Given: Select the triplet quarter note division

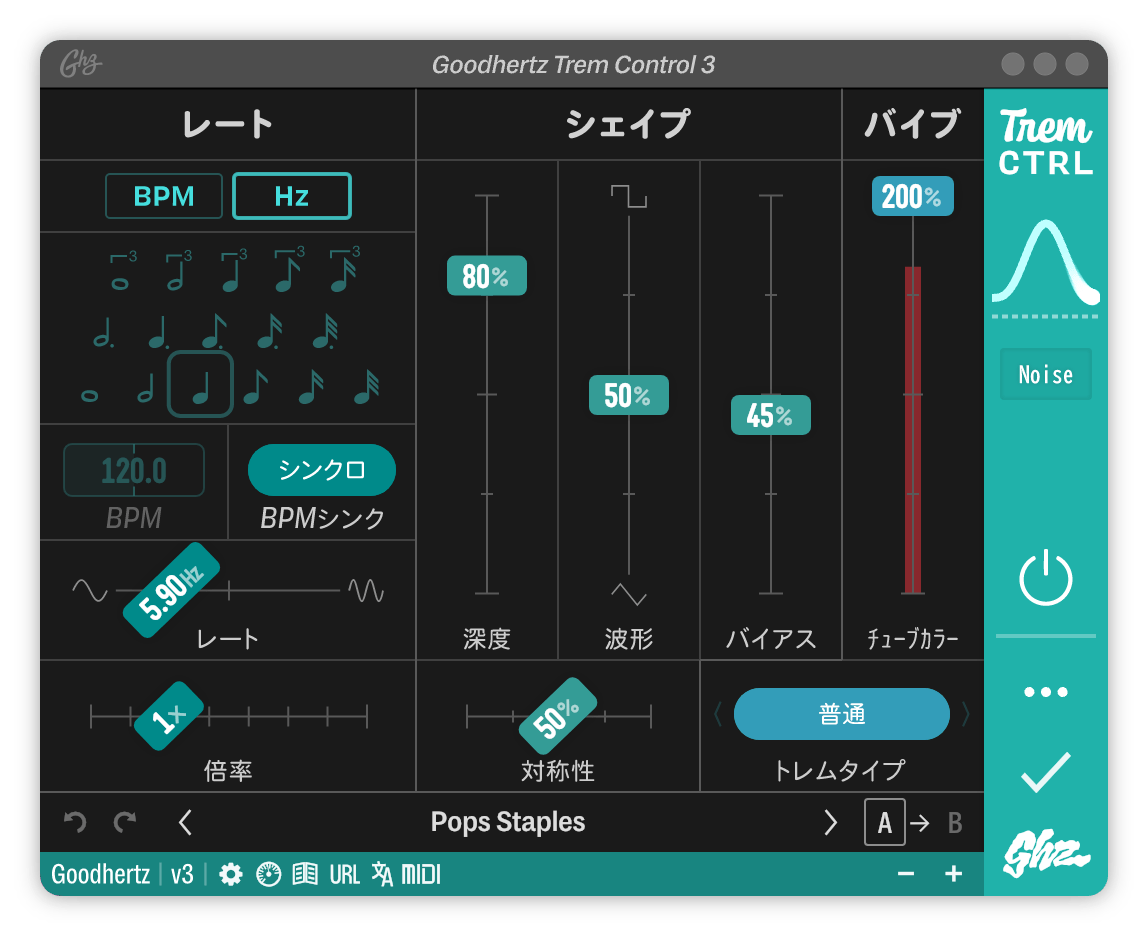Looking at the screenshot, I should tap(233, 272).
